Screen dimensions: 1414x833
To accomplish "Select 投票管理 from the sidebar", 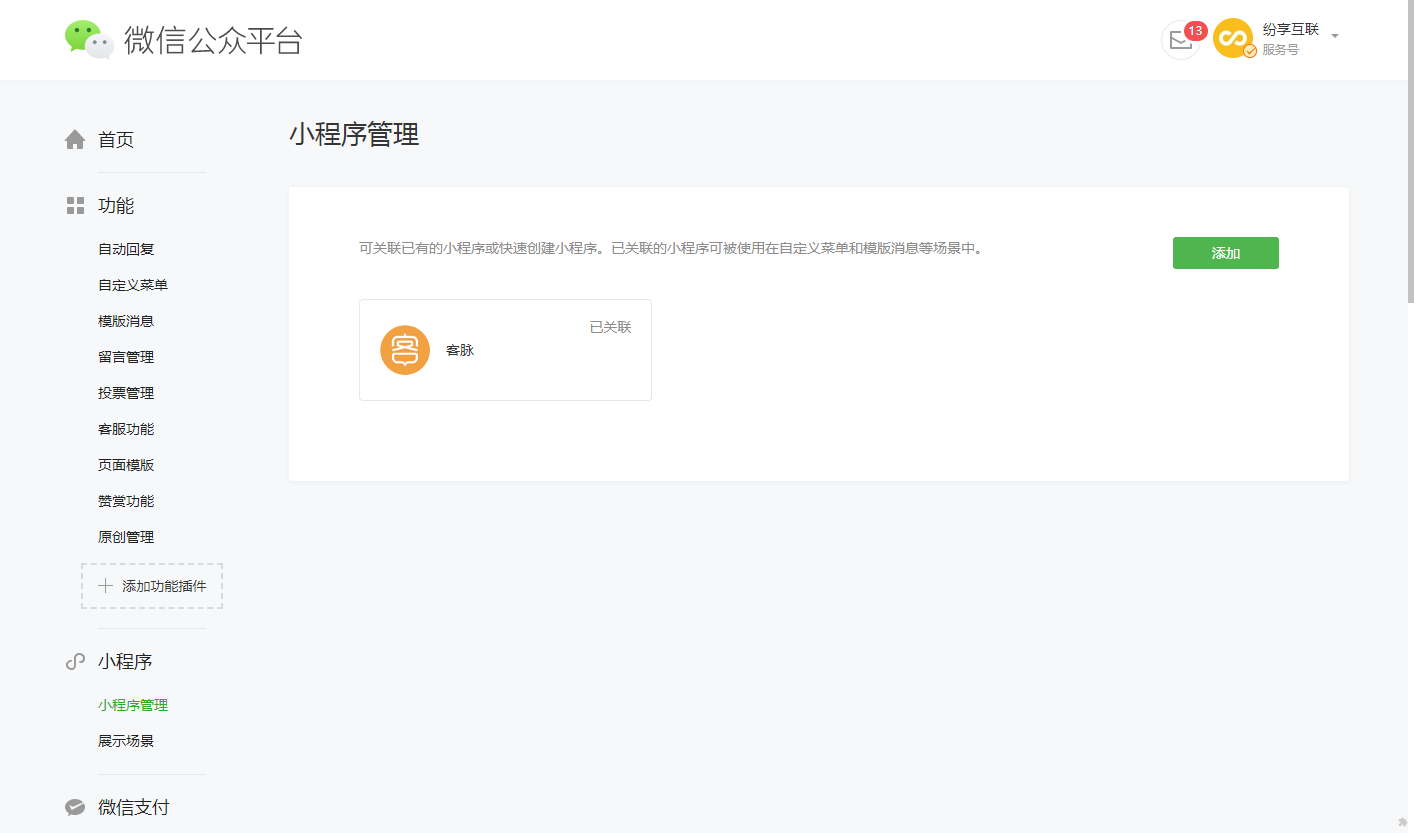I will point(126,393).
